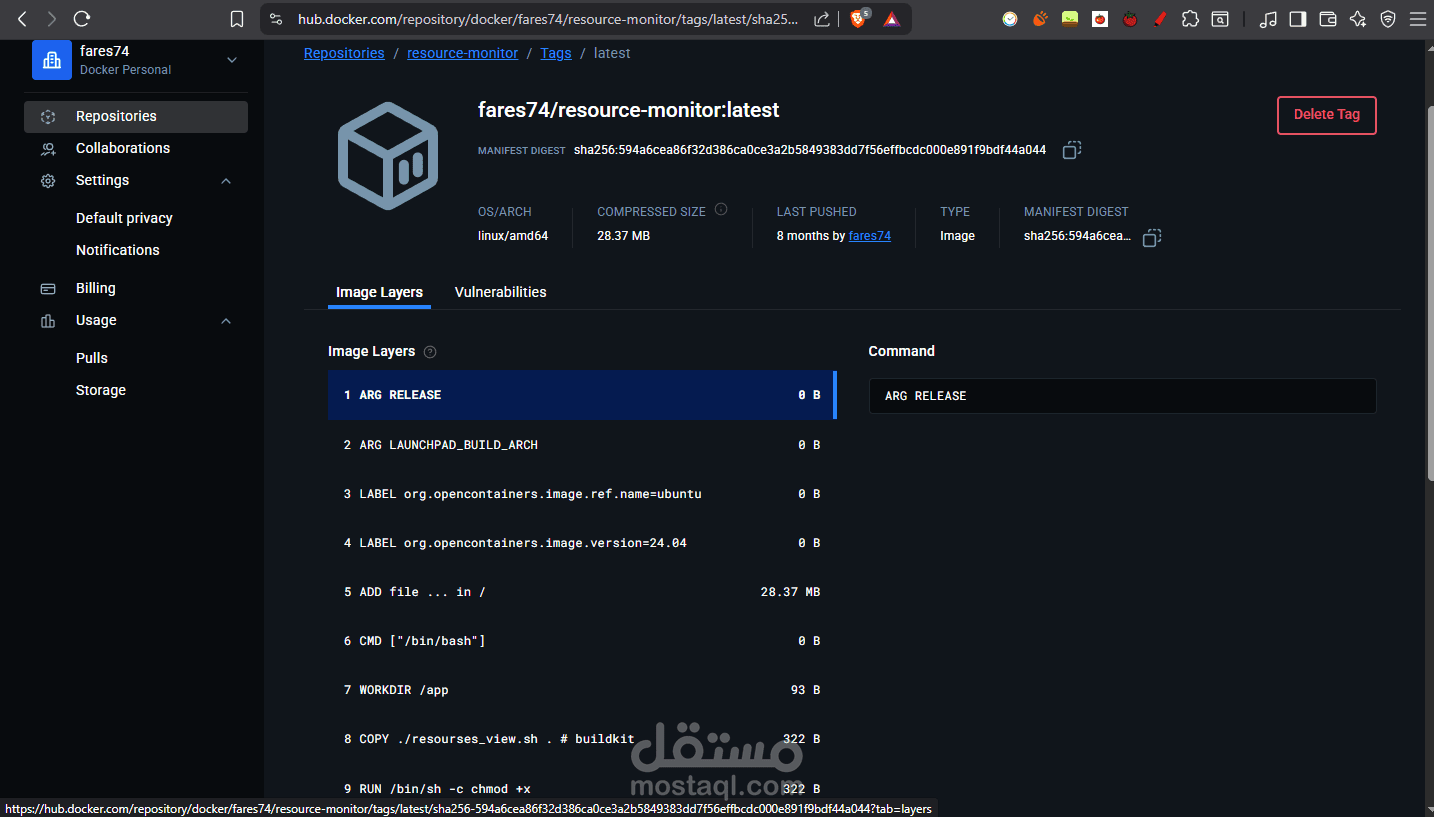Viewport: 1434px width, 817px height.
Task: Select layer 6 CMD ["/bin/bash"]
Action: pyautogui.click(x=582, y=641)
